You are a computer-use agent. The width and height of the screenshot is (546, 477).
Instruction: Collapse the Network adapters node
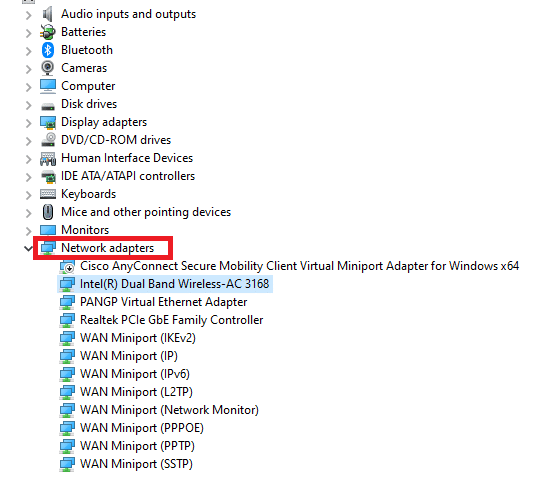28,249
